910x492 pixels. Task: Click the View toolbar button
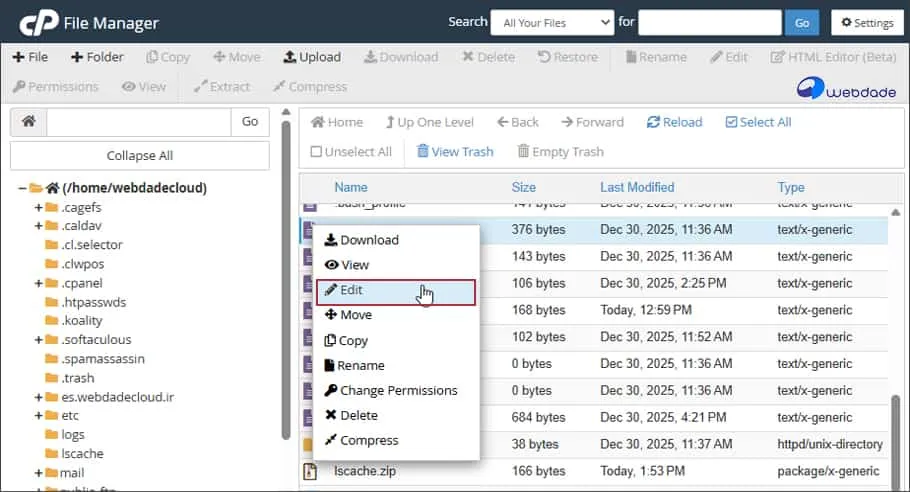tap(144, 86)
